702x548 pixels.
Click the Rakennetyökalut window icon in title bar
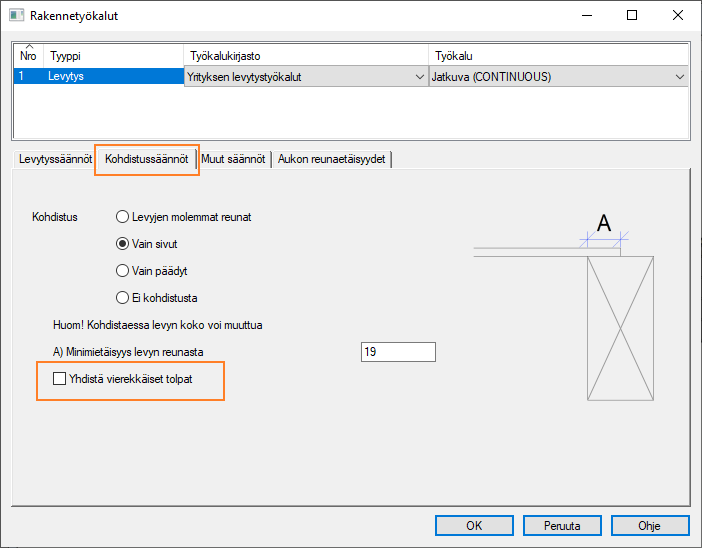click(16, 16)
